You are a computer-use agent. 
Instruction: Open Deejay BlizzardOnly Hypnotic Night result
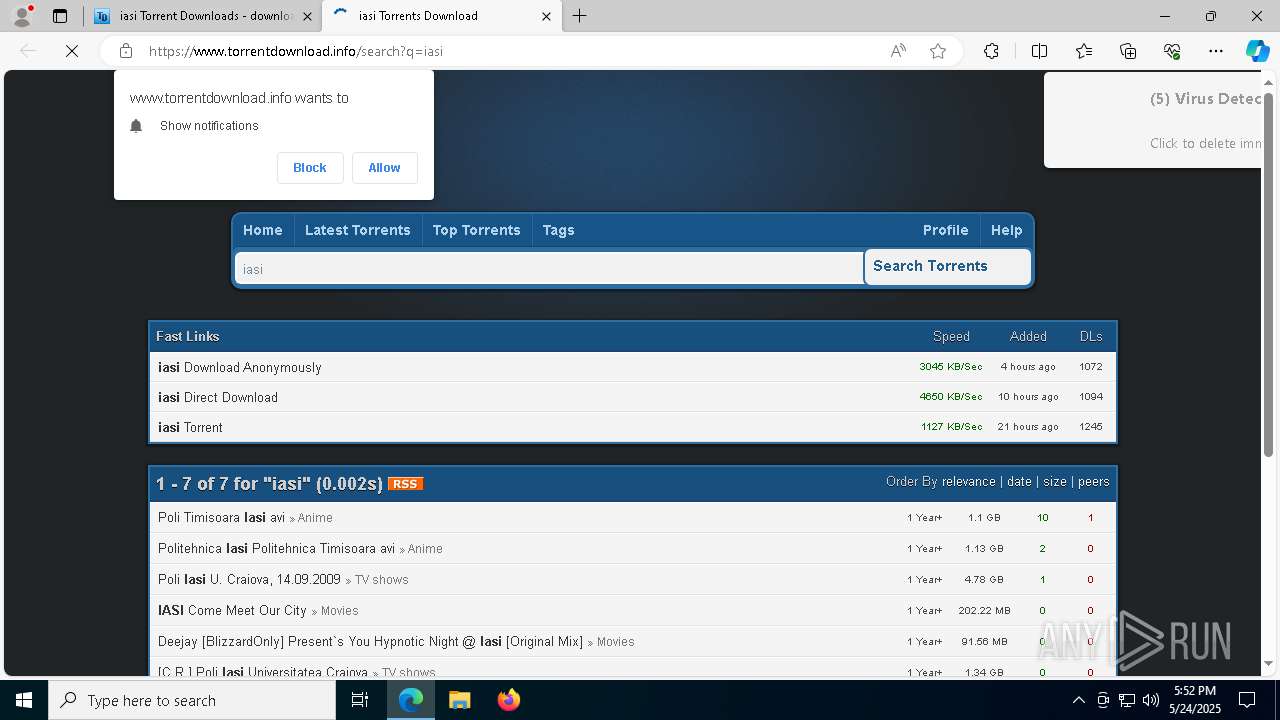tap(370, 642)
